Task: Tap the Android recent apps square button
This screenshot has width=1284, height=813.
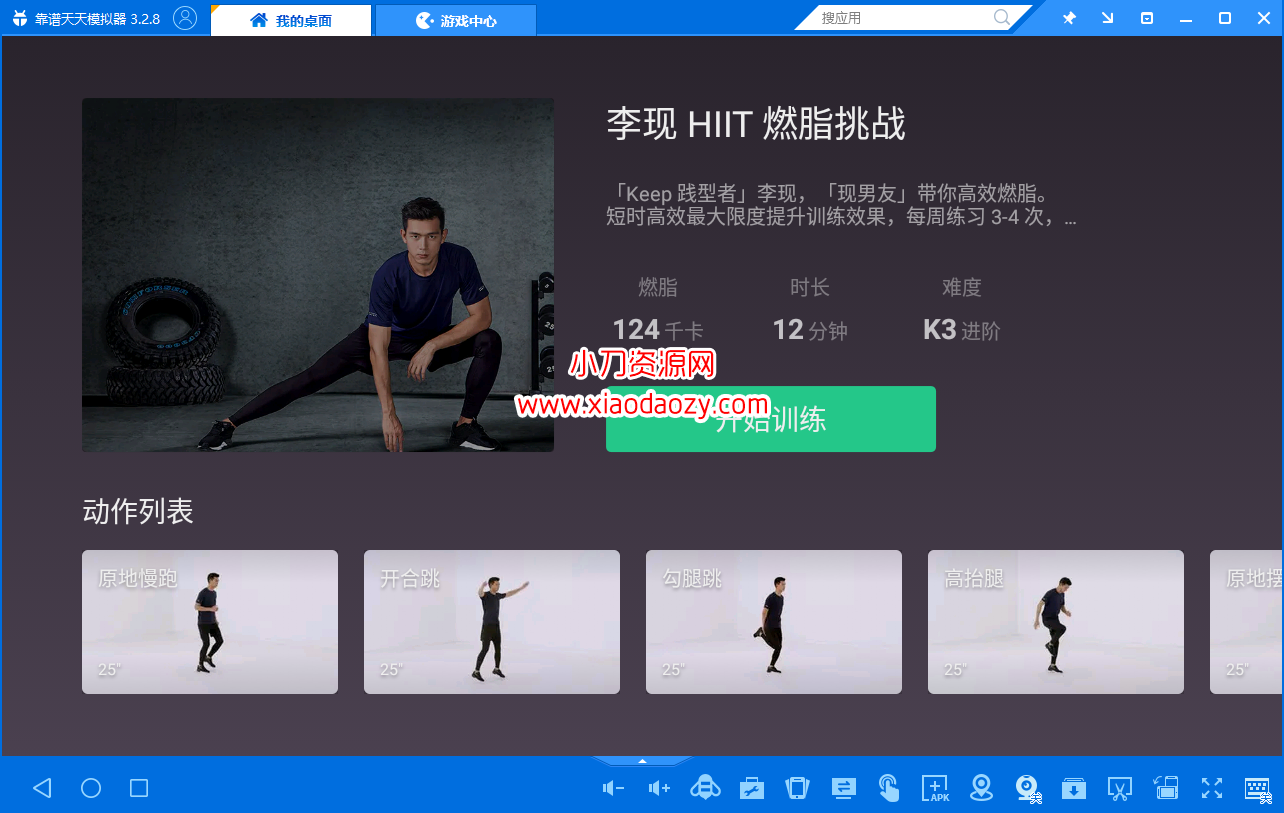Action: (139, 788)
